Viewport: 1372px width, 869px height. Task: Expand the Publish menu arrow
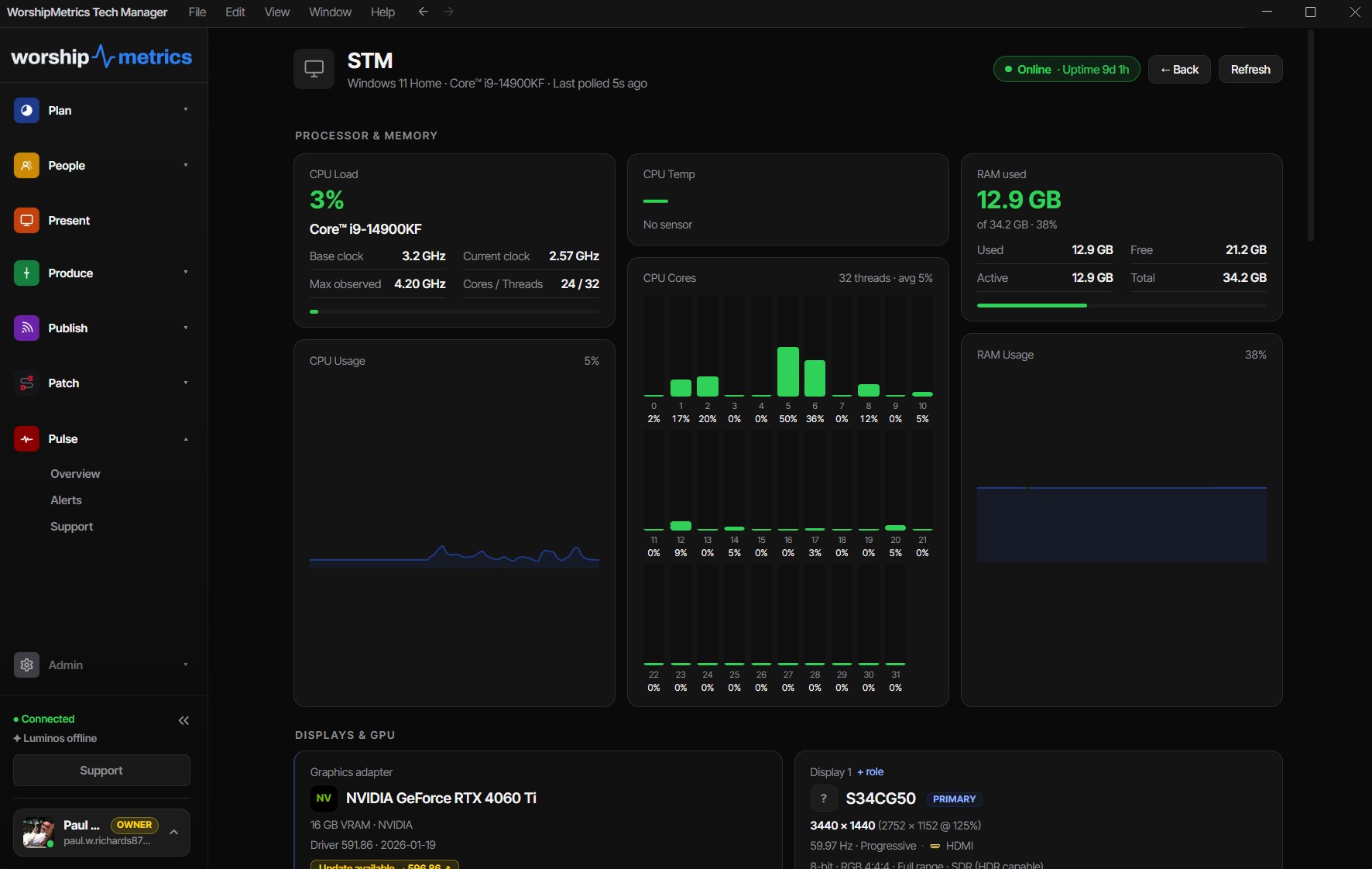point(186,328)
